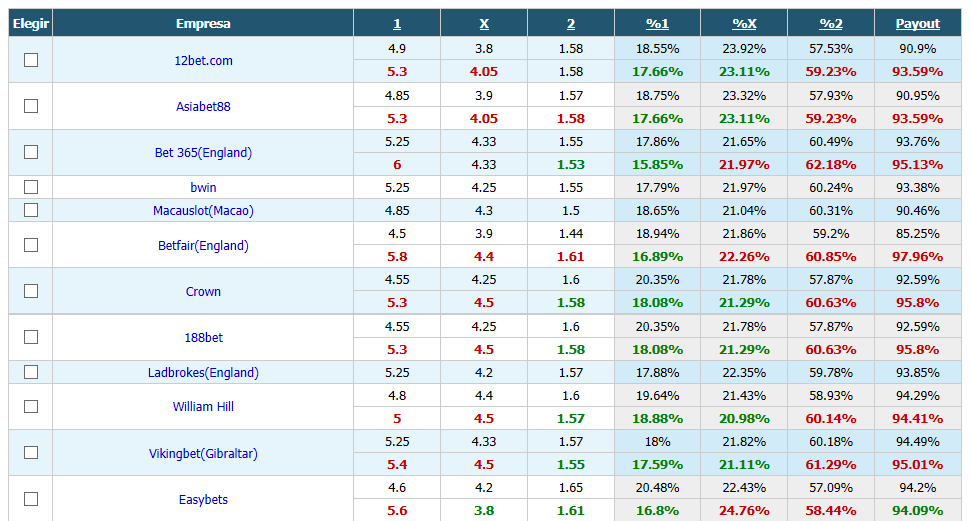Tick the Macauslot(Macao) checkbox
Image resolution: width=971 pixels, height=521 pixels.
click(31, 210)
